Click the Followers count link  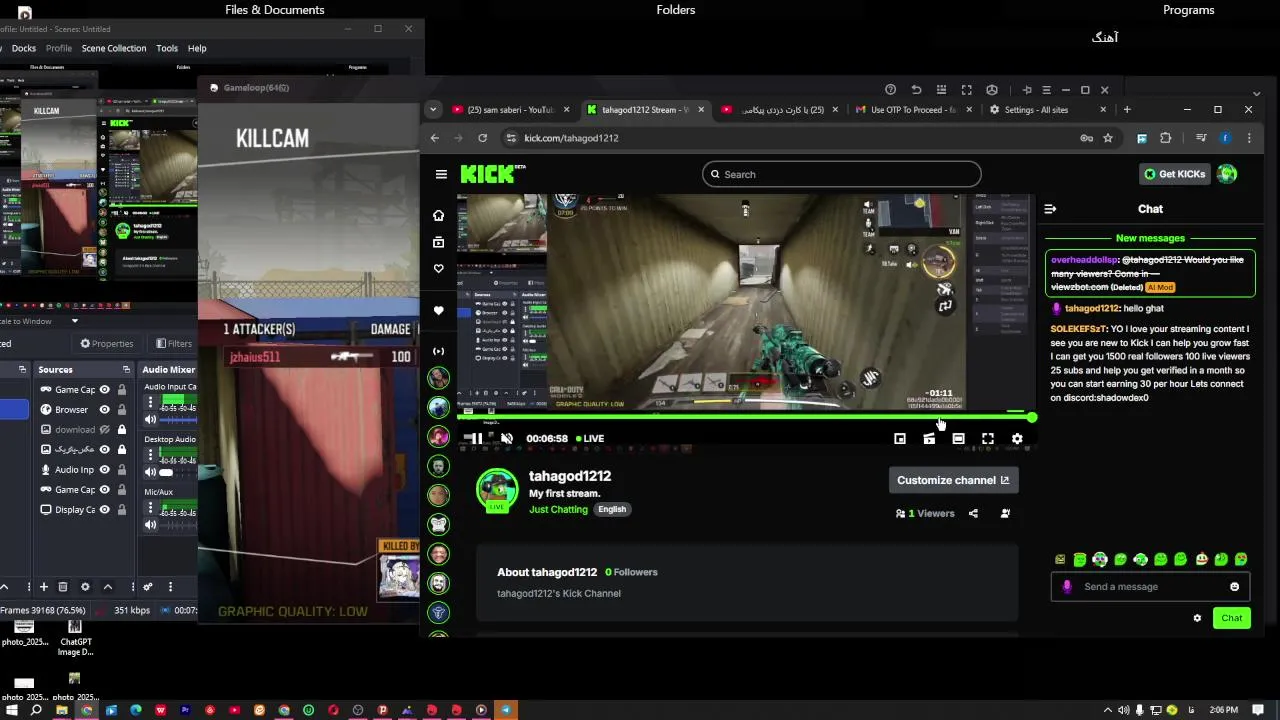pos(631,572)
